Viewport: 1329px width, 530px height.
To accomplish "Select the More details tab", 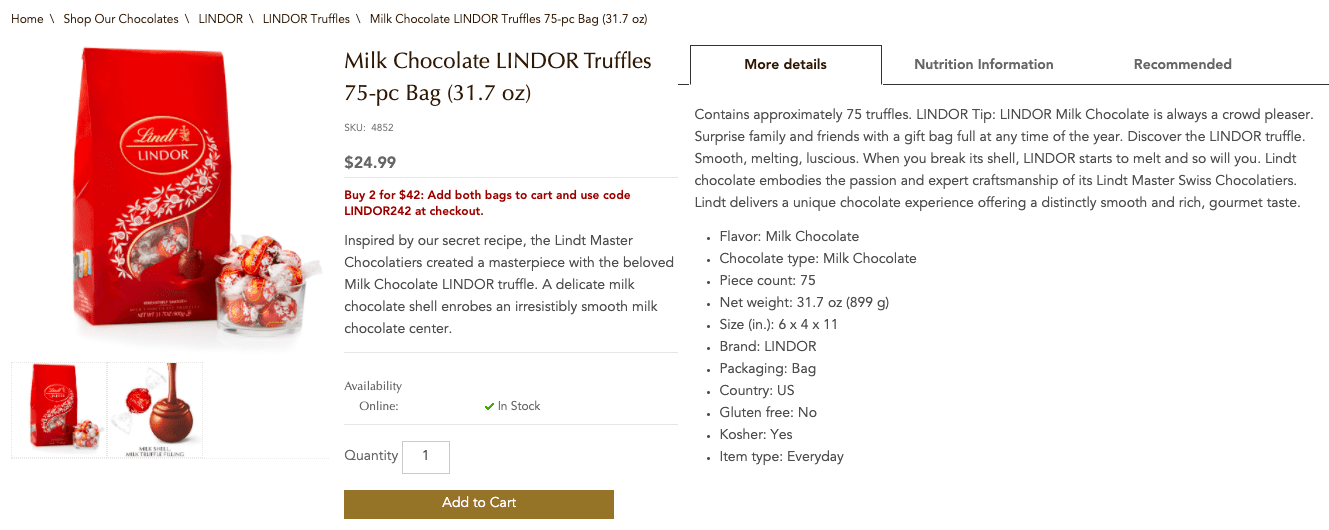I will [785, 65].
